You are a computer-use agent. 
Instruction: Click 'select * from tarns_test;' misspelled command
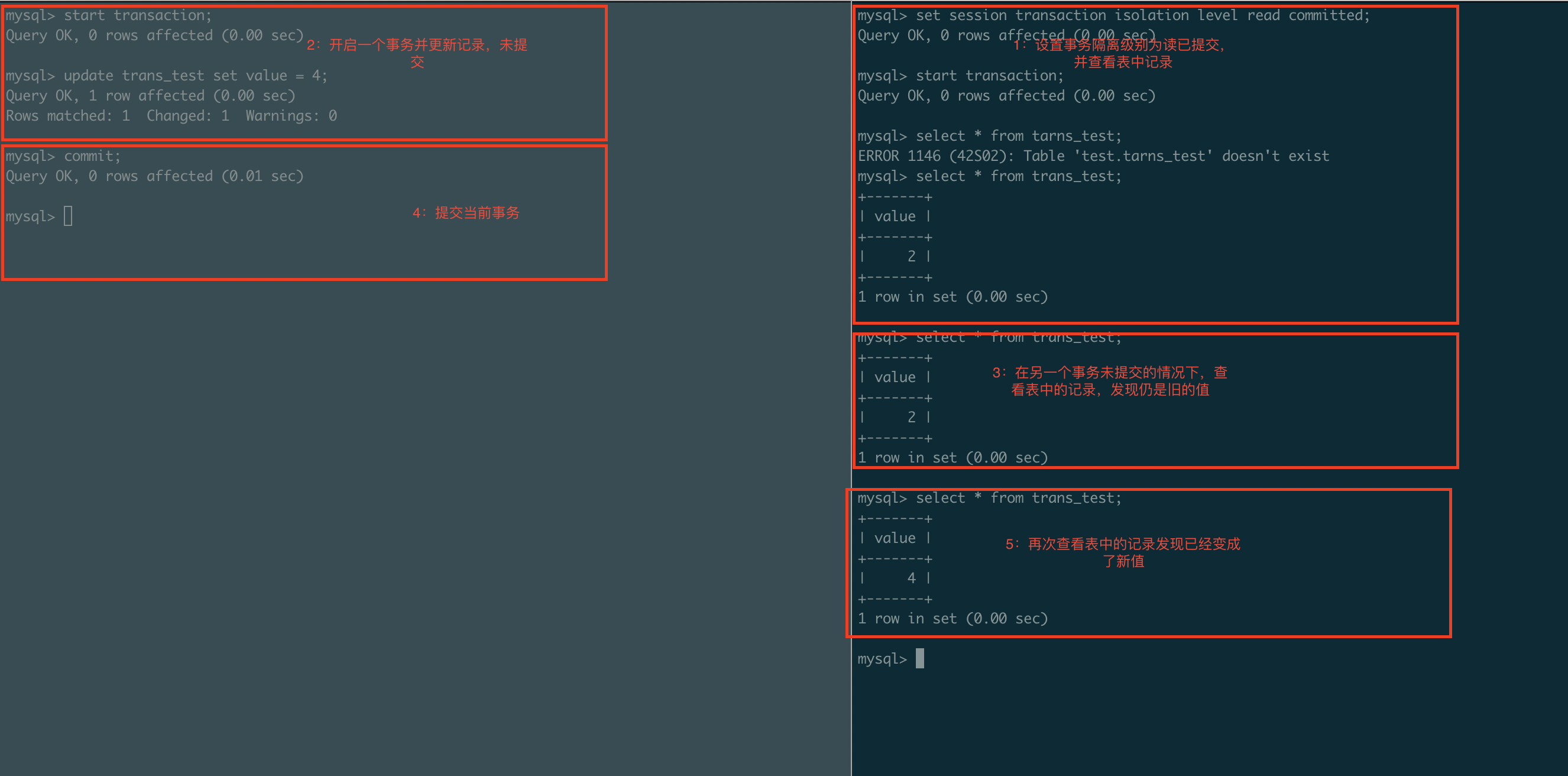pyautogui.click(x=1018, y=136)
